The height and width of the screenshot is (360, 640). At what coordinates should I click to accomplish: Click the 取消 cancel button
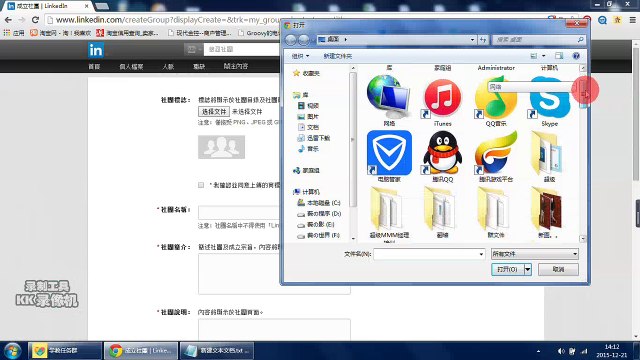558,269
